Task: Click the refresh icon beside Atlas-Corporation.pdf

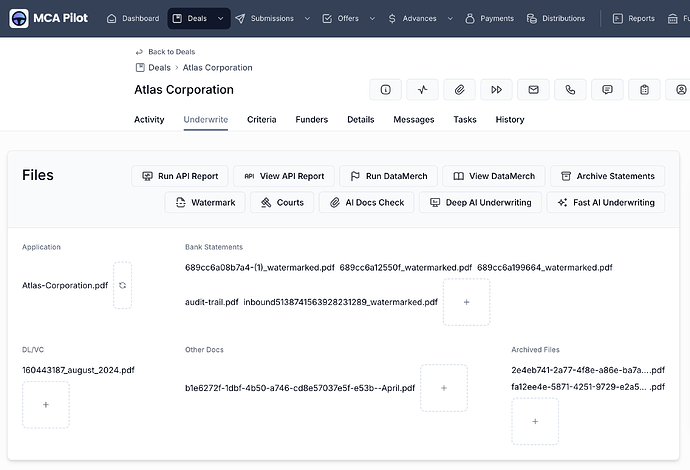Action: [122, 285]
